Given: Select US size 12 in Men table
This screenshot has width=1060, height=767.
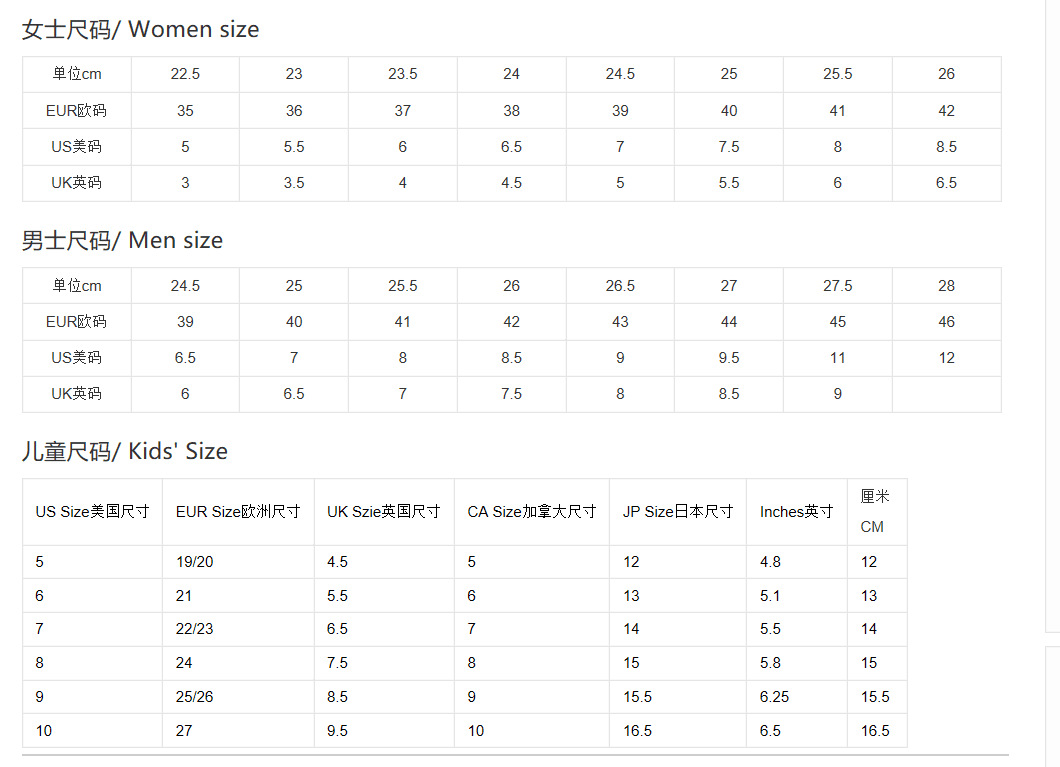Looking at the screenshot, I should (x=946, y=358).
